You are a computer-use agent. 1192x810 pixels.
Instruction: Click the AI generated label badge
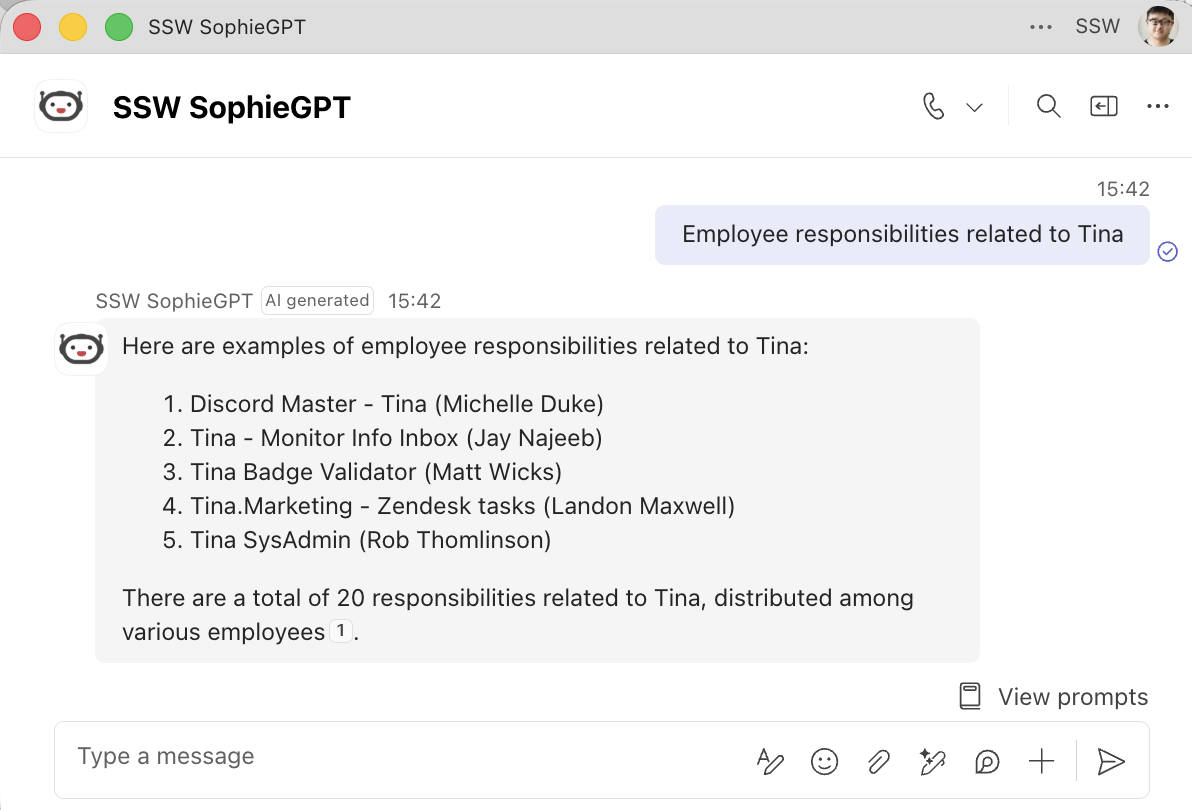click(x=317, y=301)
